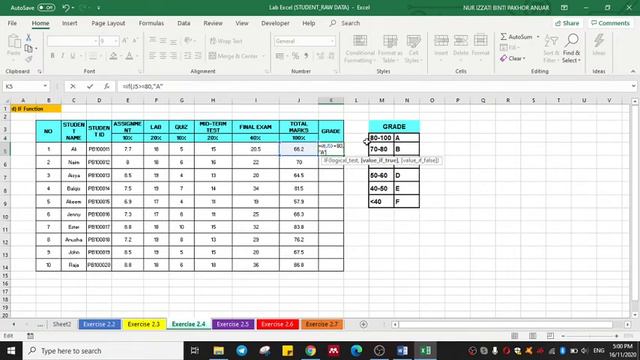Open Find & Select menu
This screenshot has width=640, height=360.
[571, 49]
